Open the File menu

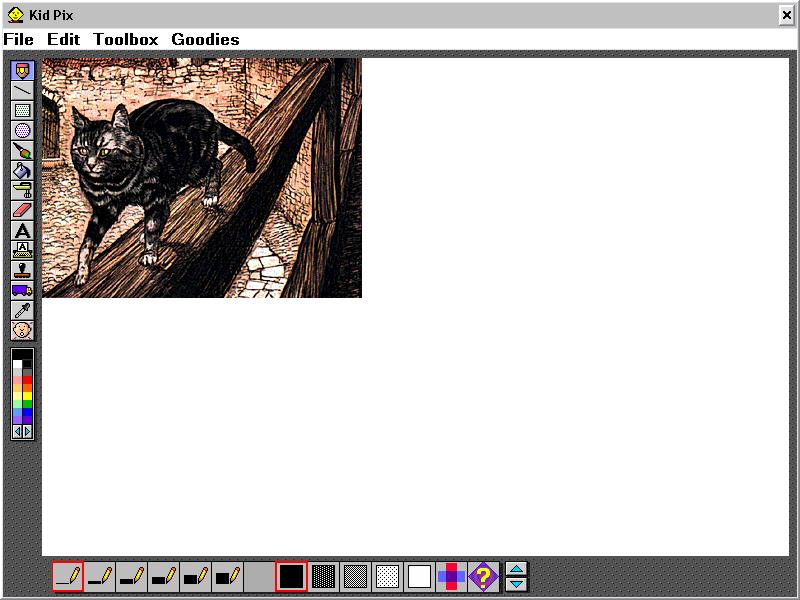click(x=18, y=39)
